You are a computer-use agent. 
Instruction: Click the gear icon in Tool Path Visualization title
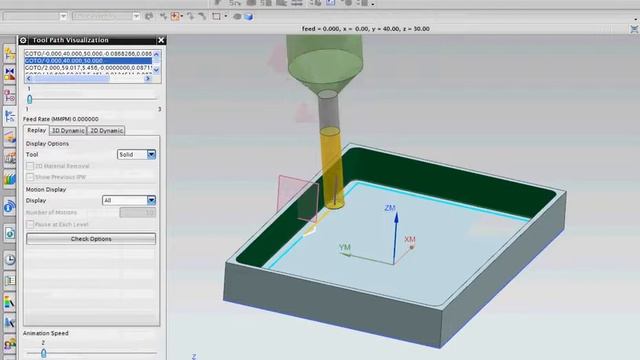point(23,40)
